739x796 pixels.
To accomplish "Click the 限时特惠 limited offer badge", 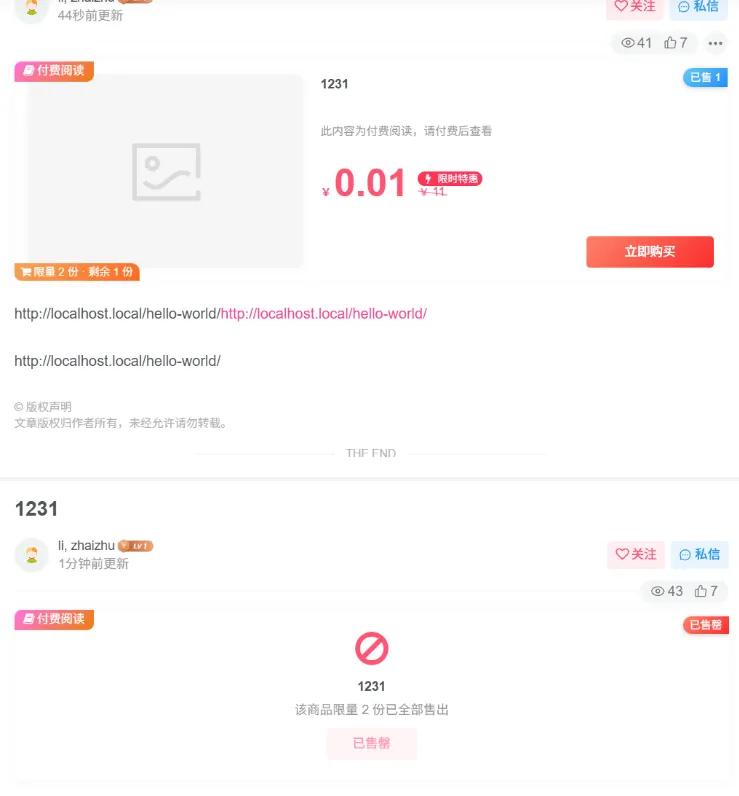I will pyautogui.click(x=450, y=179).
